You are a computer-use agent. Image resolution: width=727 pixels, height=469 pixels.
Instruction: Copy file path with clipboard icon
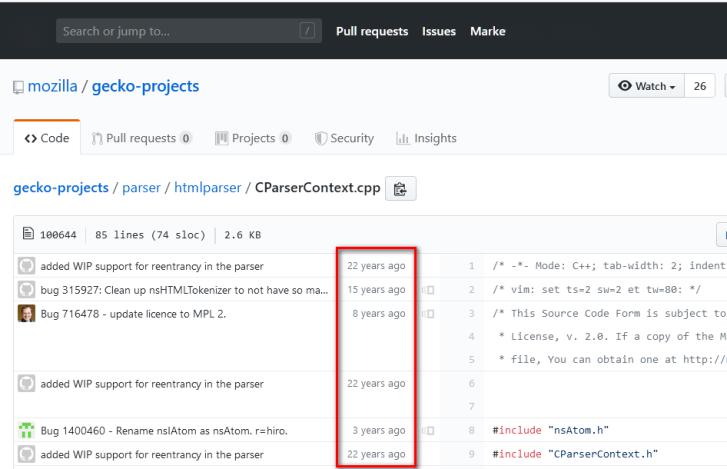tap(401, 189)
